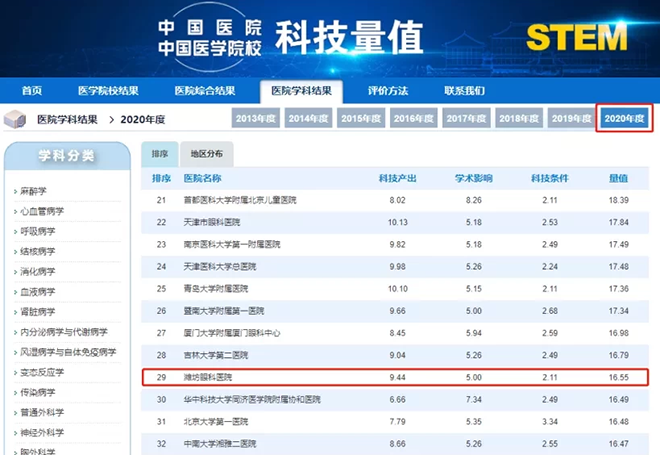Switch to the 2013年度 year button
Screen dimensions: 660x455
coord(256,119)
